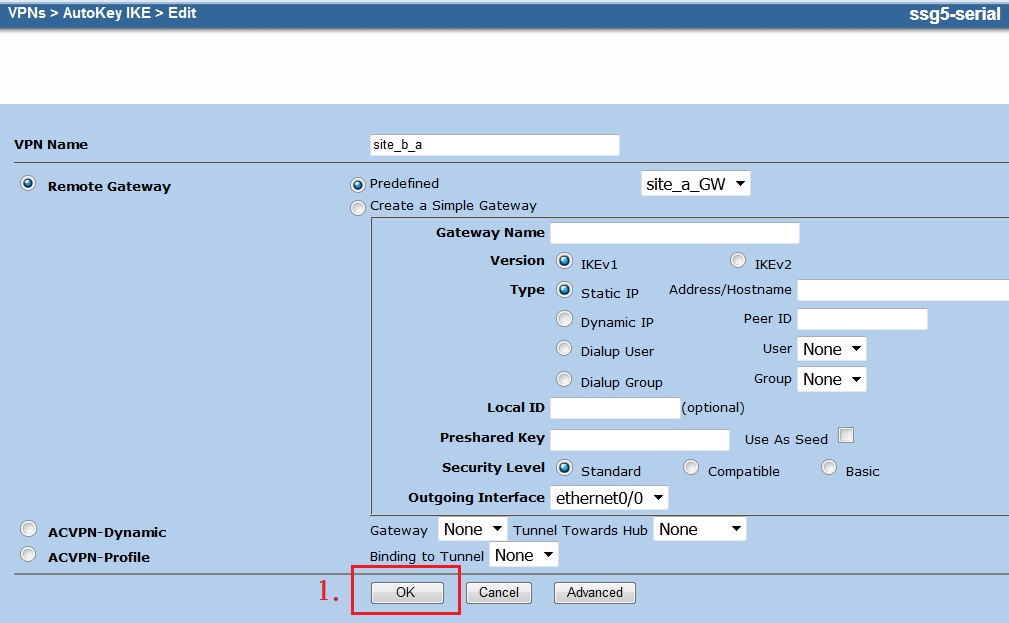This screenshot has height=623, width=1009.
Task: Click inside the Preshared Key field
Action: (639, 439)
